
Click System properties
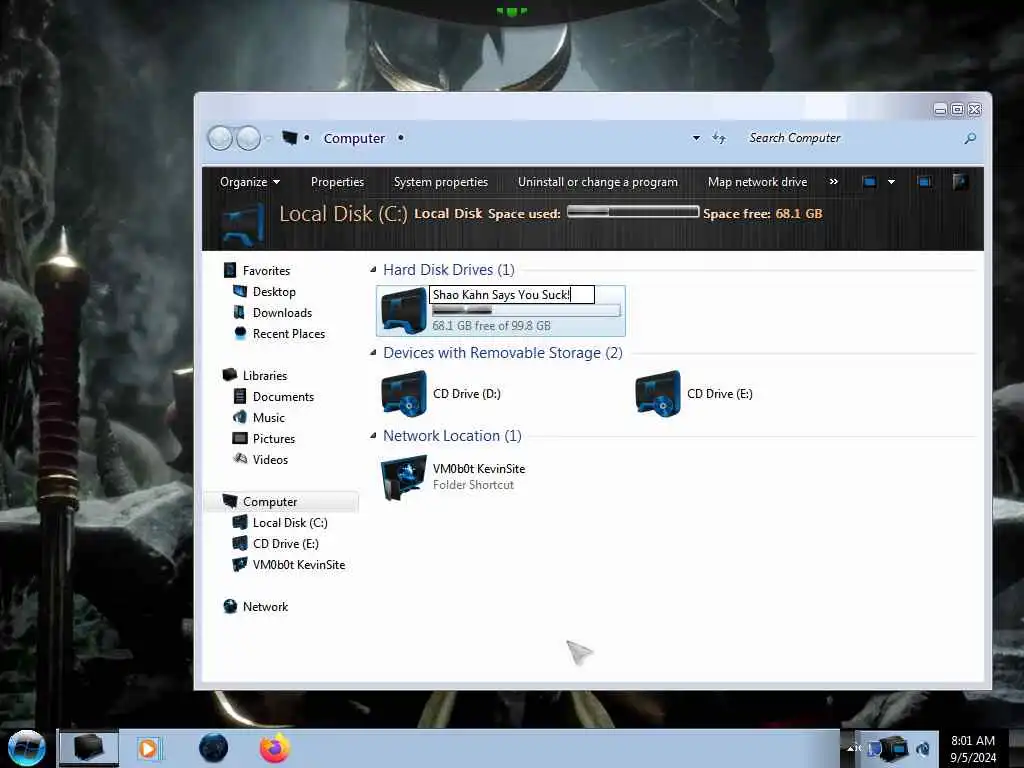441,182
